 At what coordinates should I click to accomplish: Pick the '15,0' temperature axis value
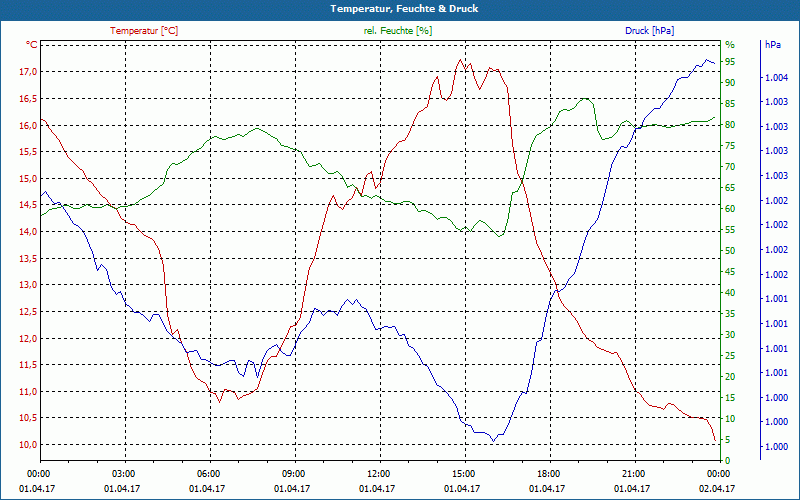[x=29, y=178]
